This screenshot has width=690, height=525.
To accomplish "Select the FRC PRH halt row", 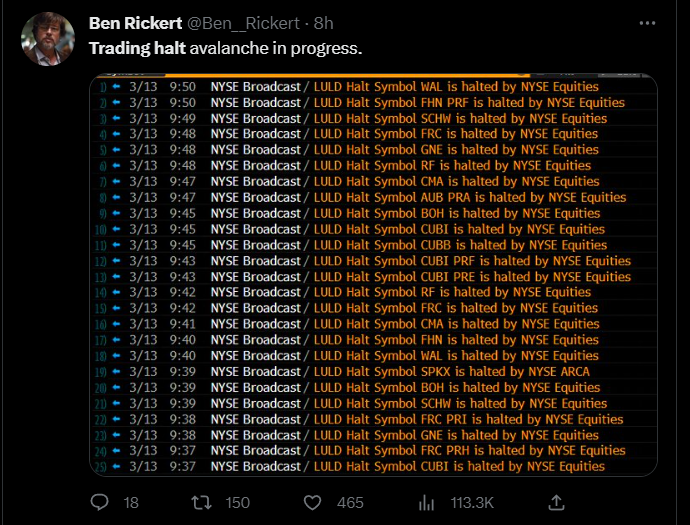I will pyautogui.click(x=373, y=451).
